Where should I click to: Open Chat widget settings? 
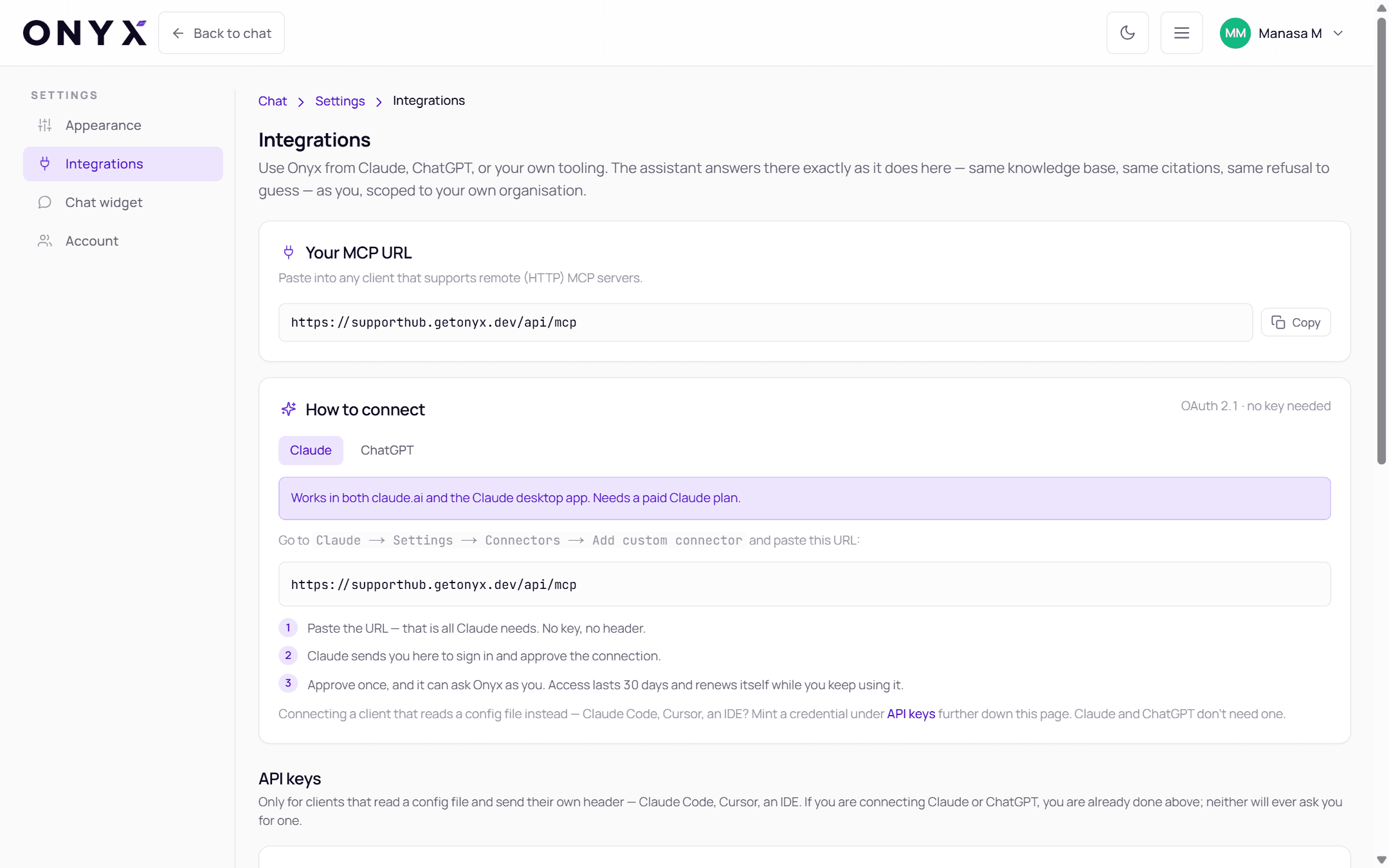123,203
